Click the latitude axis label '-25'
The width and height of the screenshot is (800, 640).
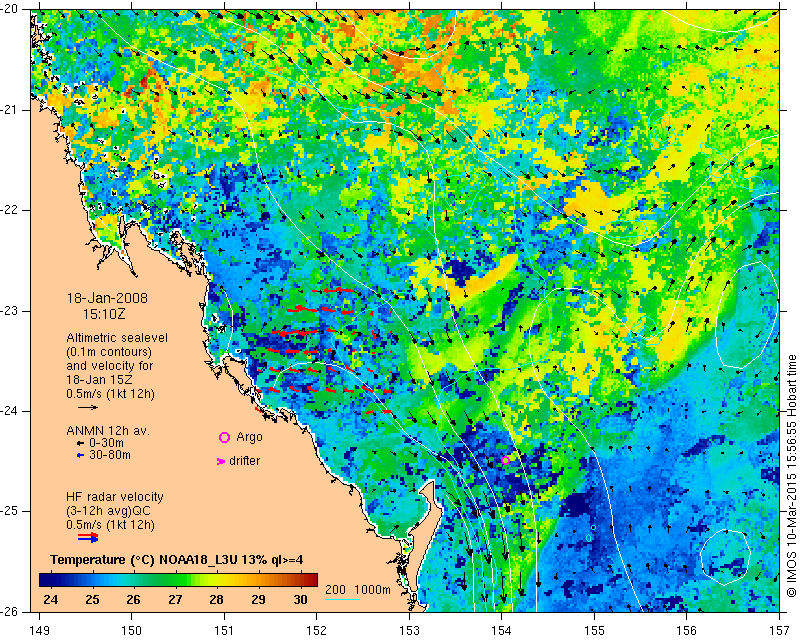point(9,511)
